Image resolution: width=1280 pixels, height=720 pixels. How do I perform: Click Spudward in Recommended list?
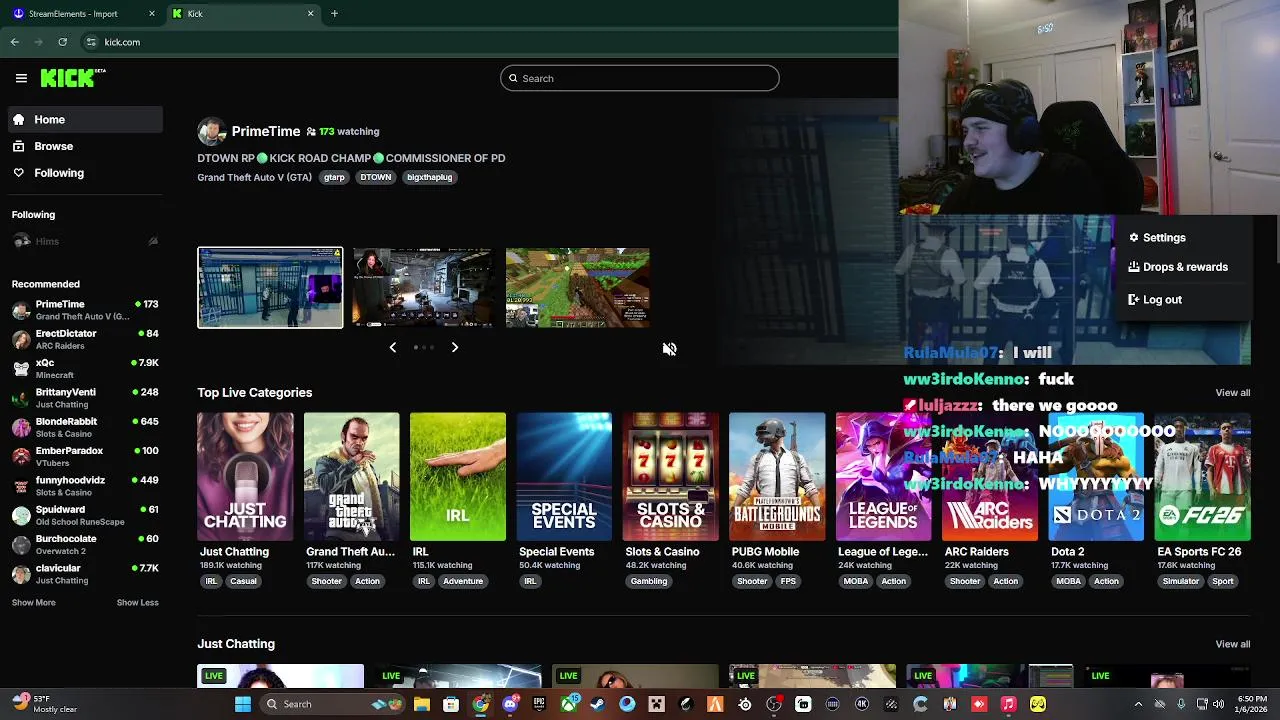coord(85,515)
